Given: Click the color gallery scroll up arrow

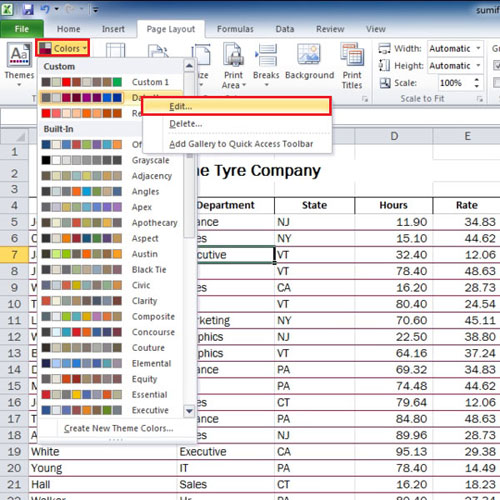Looking at the screenshot, I should 189,66.
